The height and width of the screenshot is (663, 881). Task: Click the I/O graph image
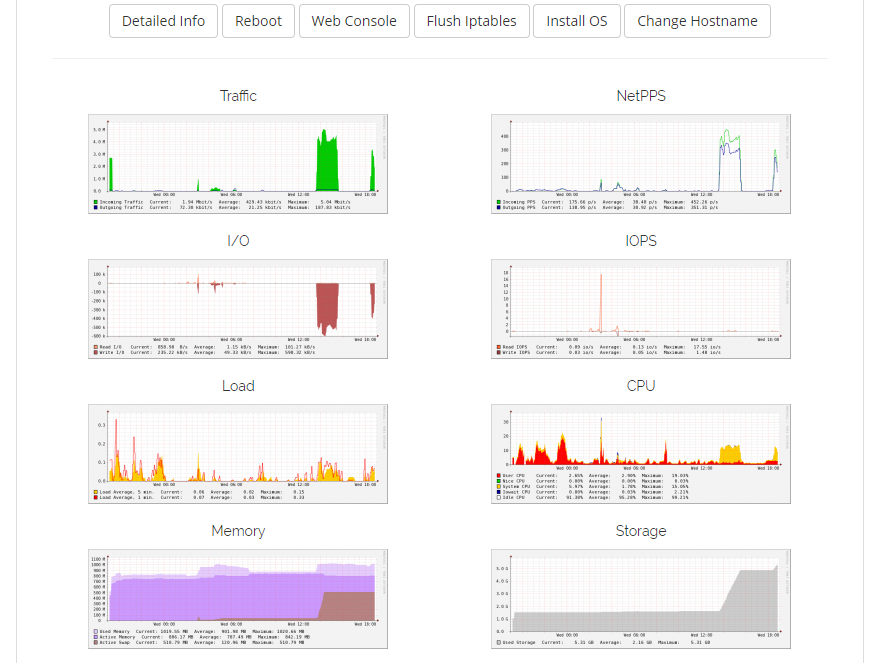point(238,308)
